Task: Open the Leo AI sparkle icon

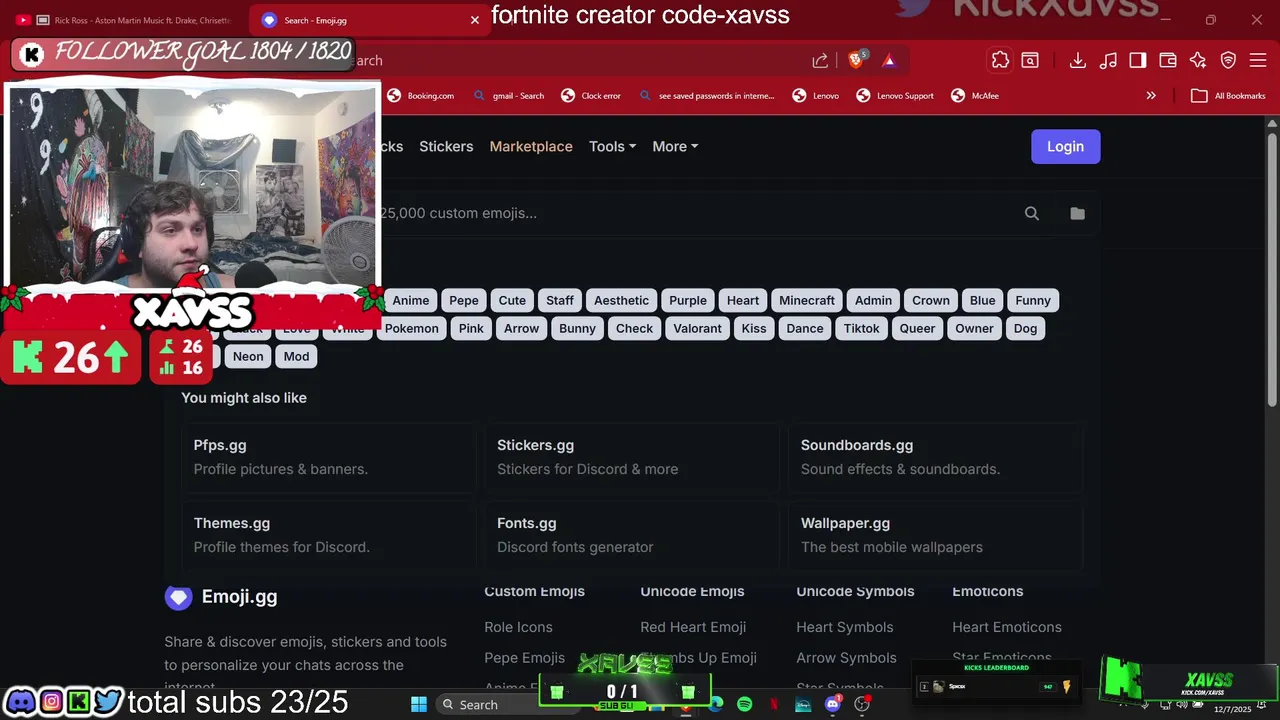Action: pyautogui.click(x=1198, y=60)
